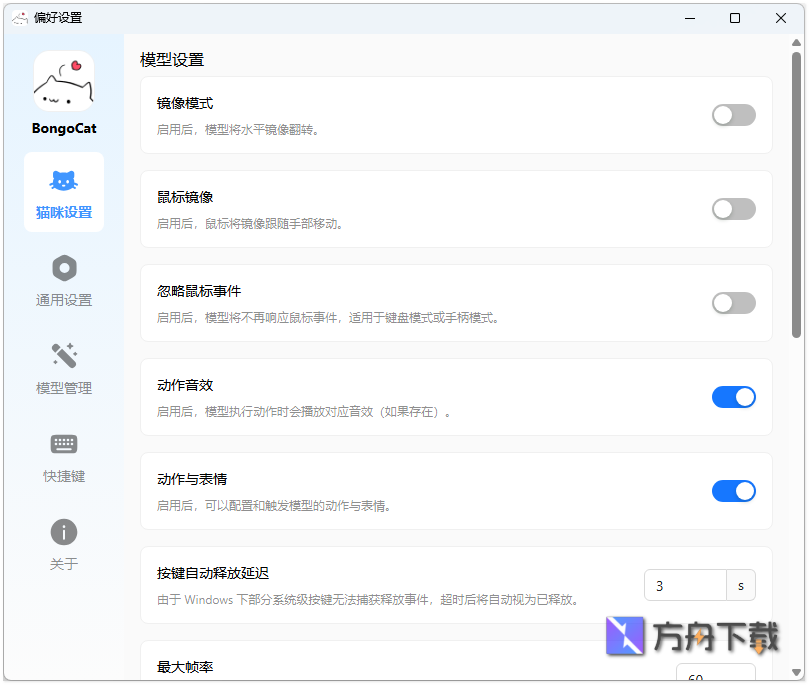The height and width of the screenshot is (685, 809).
Task: Click the magic wand 模型管理 icon
Action: point(63,355)
